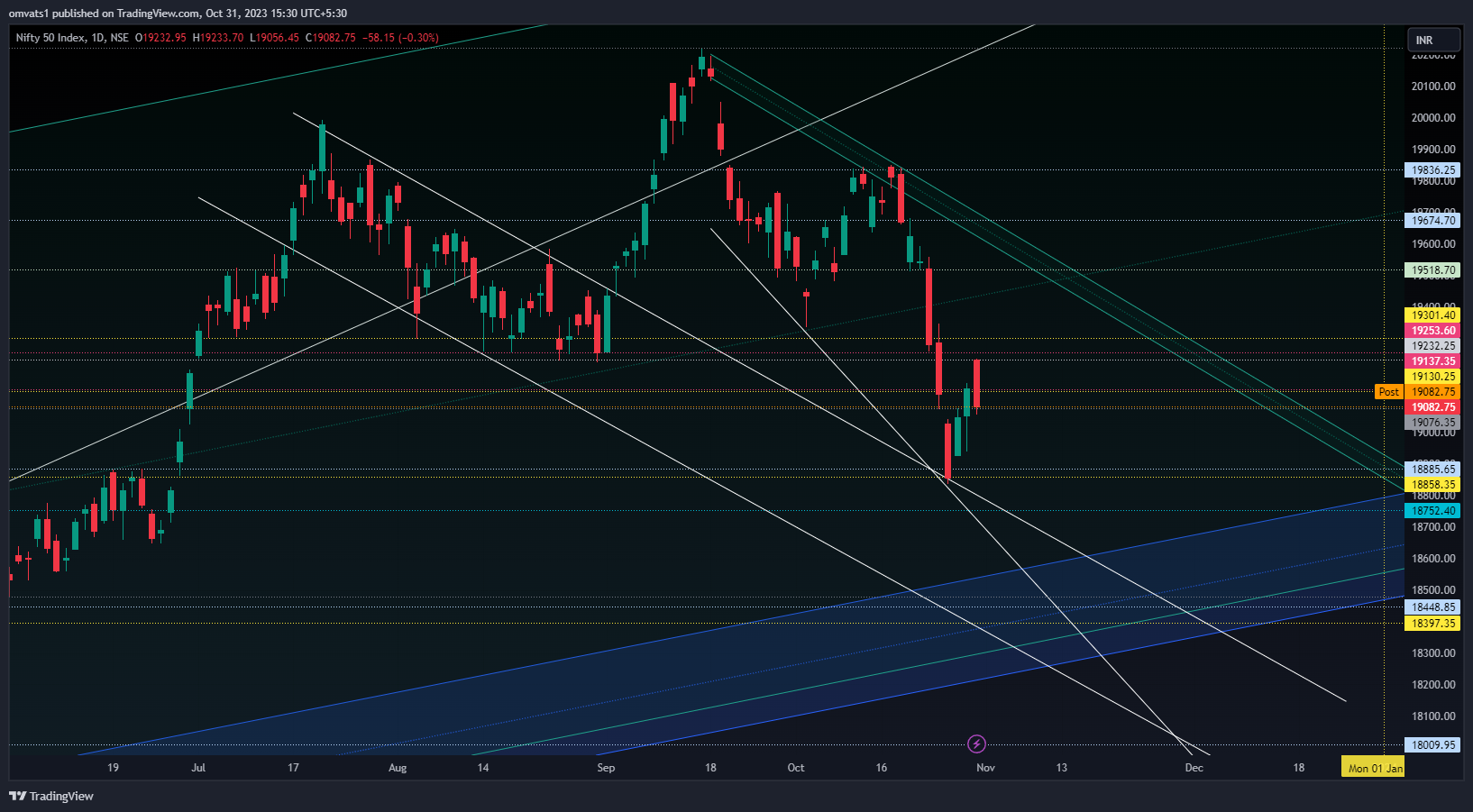Click the 19 label on time axis

113,768
